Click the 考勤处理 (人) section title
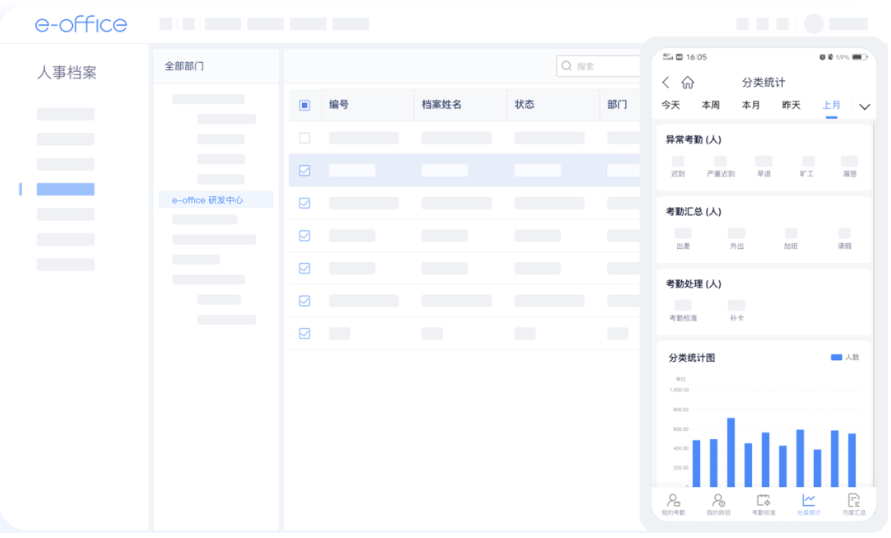 pos(693,284)
